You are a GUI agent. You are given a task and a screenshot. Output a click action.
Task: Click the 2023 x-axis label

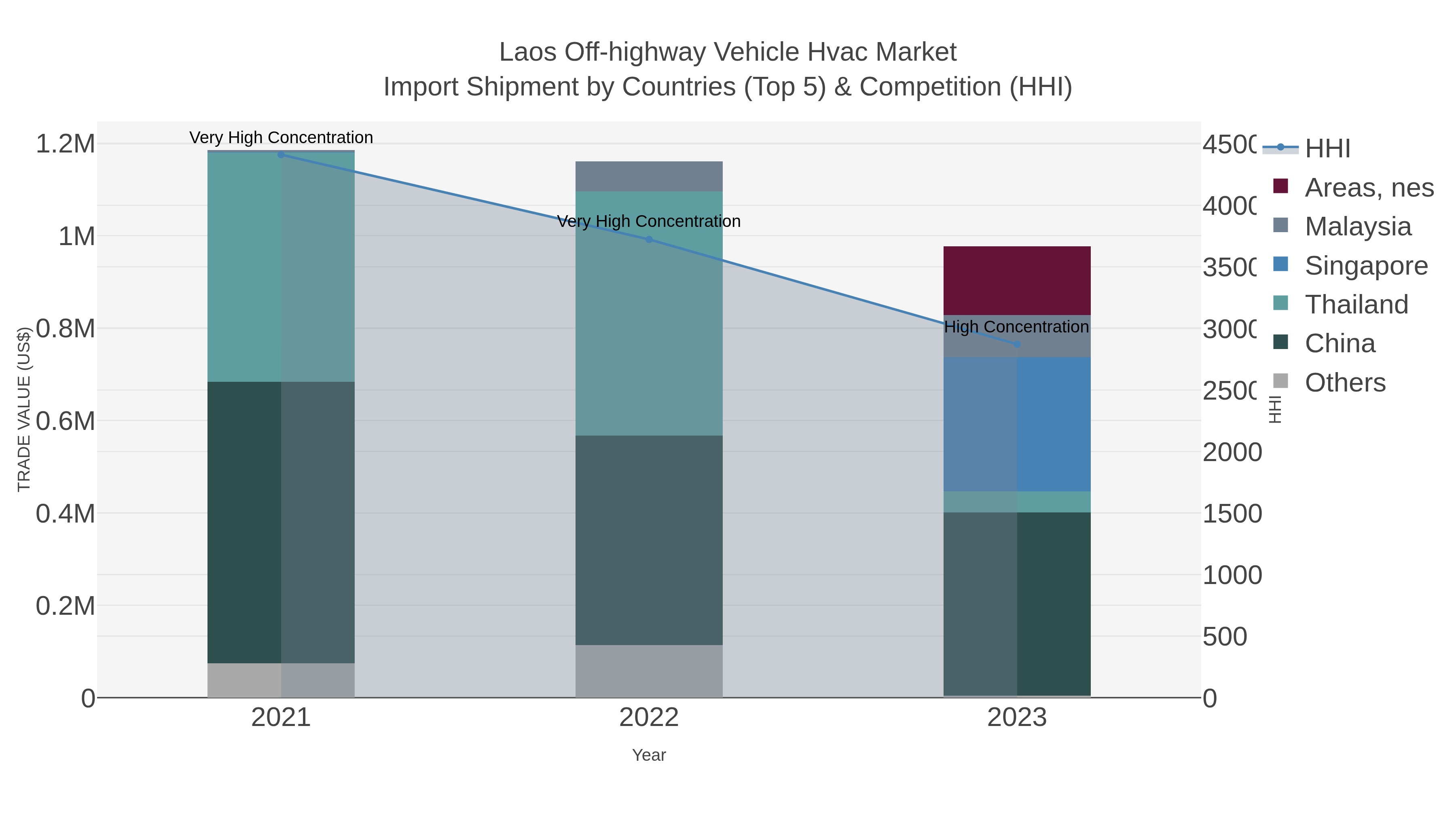1017,718
